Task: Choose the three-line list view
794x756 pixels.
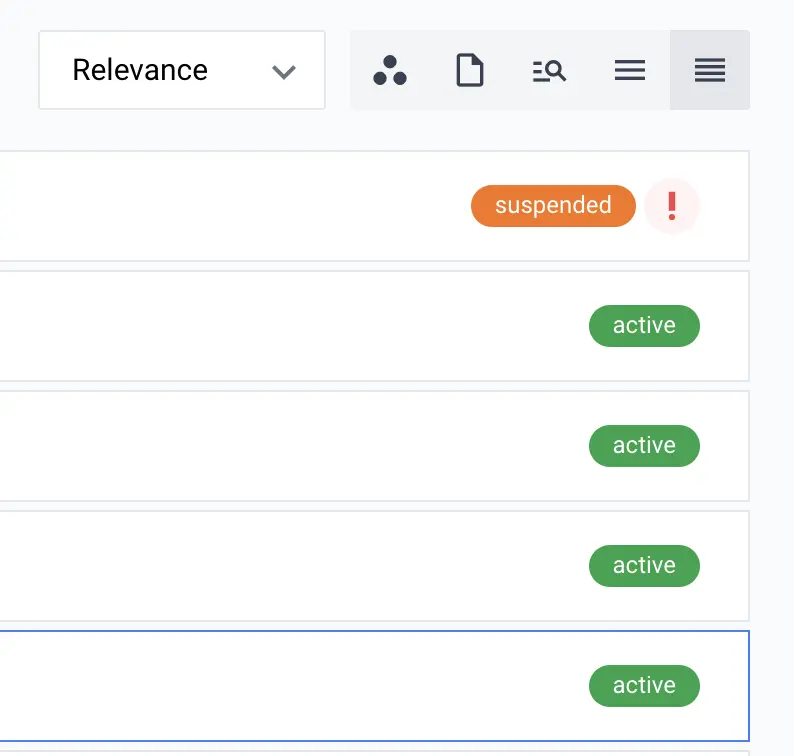Action: pos(629,70)
